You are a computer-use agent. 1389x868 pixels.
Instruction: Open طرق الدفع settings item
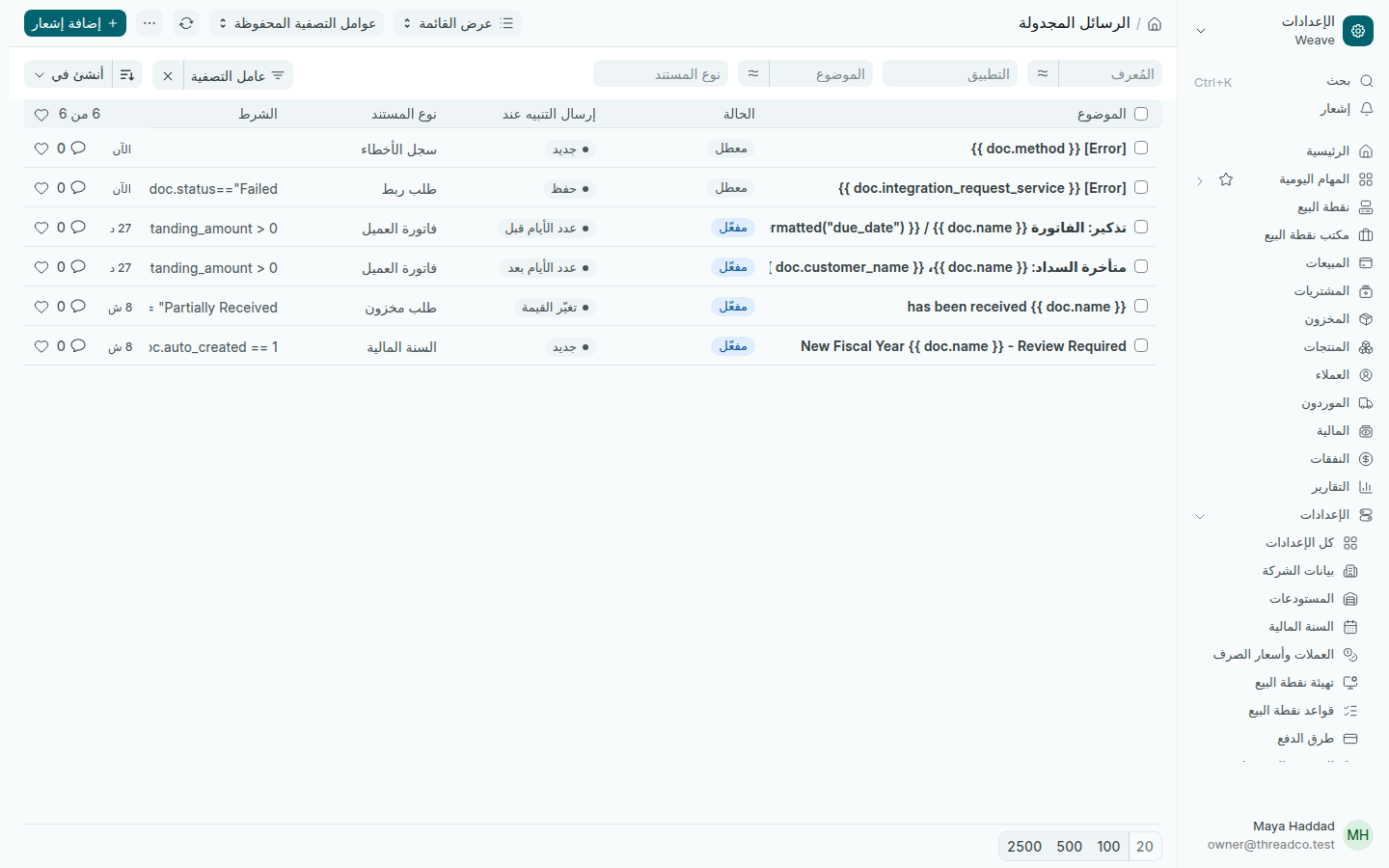(1305, 739)
